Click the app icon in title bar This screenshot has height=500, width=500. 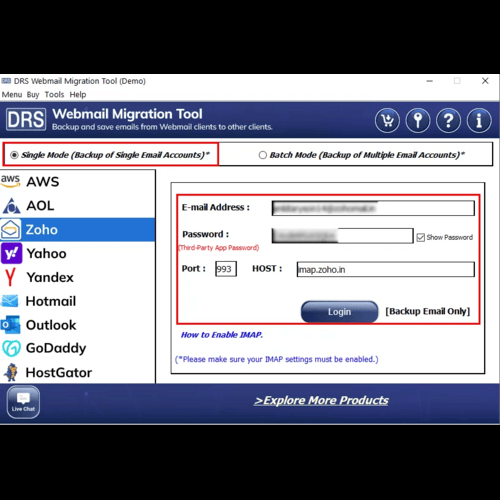6,81
